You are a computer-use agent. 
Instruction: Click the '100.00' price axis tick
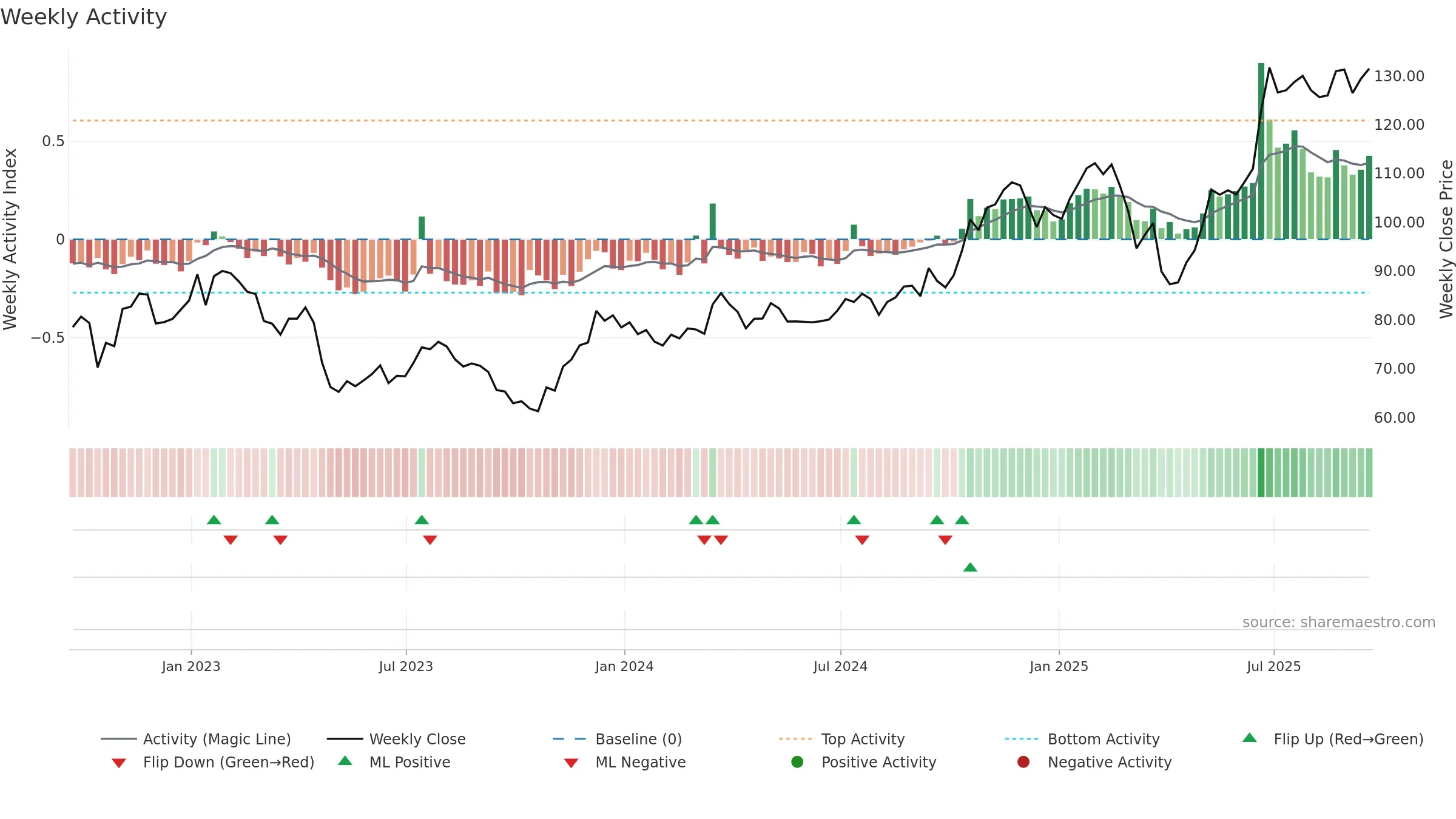pyautogui.click(x=1399, y=222)
